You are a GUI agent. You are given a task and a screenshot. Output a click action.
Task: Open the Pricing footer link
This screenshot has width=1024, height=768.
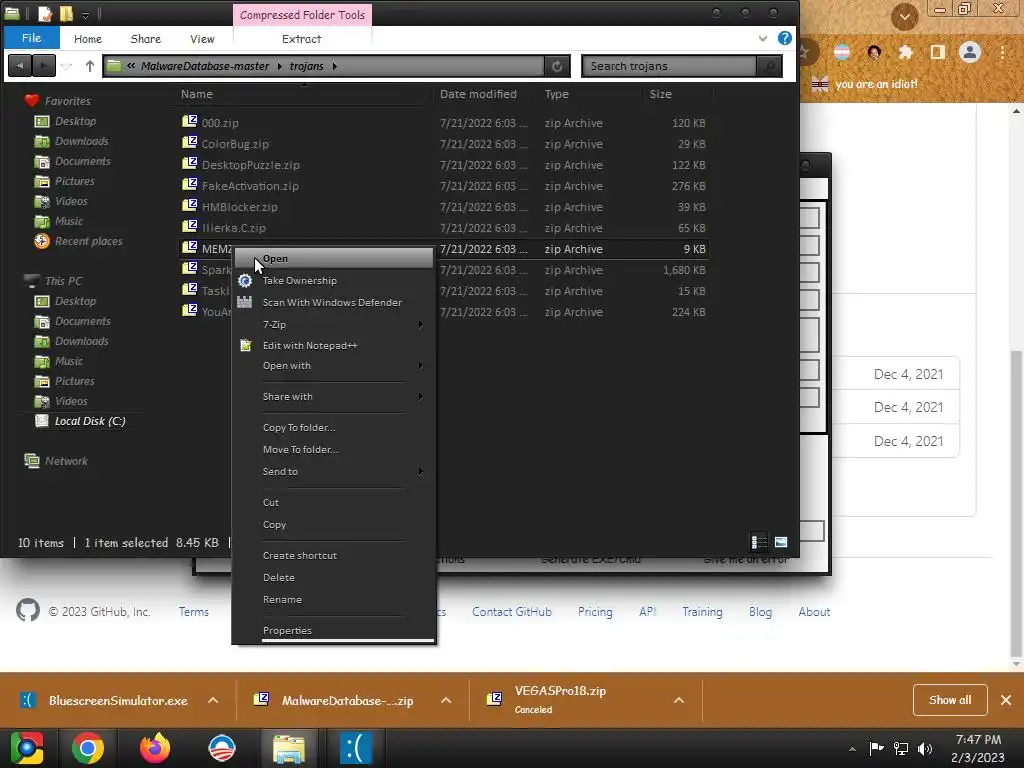click(595, 612)
